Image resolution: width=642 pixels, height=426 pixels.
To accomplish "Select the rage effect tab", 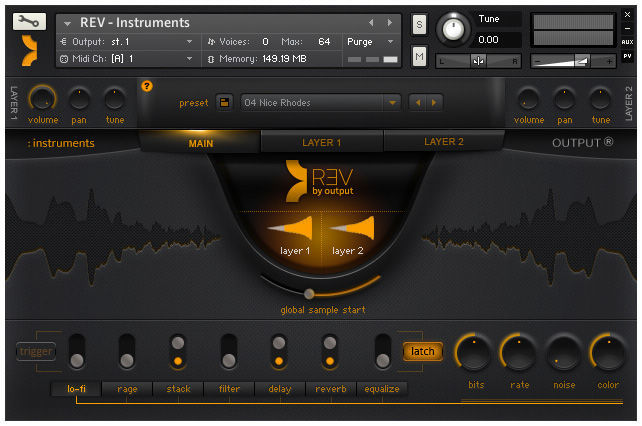I will (127, 389).
